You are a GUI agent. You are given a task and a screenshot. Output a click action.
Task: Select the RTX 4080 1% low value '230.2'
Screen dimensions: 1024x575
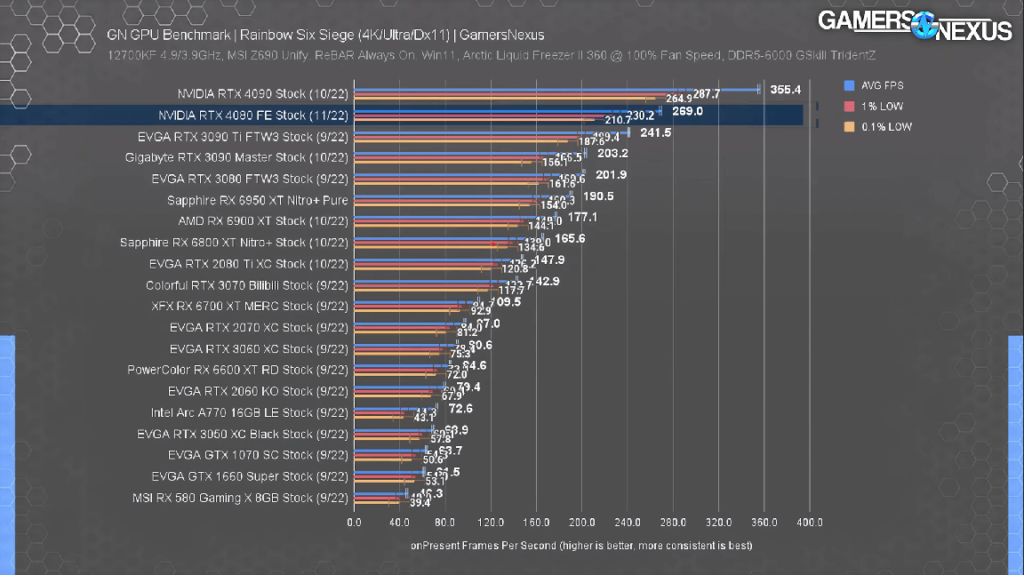pyautogui.click(x=641, y=116)
